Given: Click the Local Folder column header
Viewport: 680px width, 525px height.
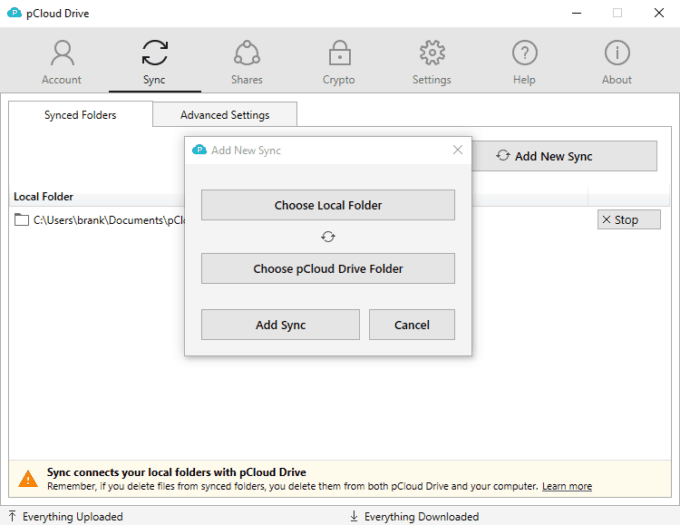Looking at the screenshot, I should (43, 197).
